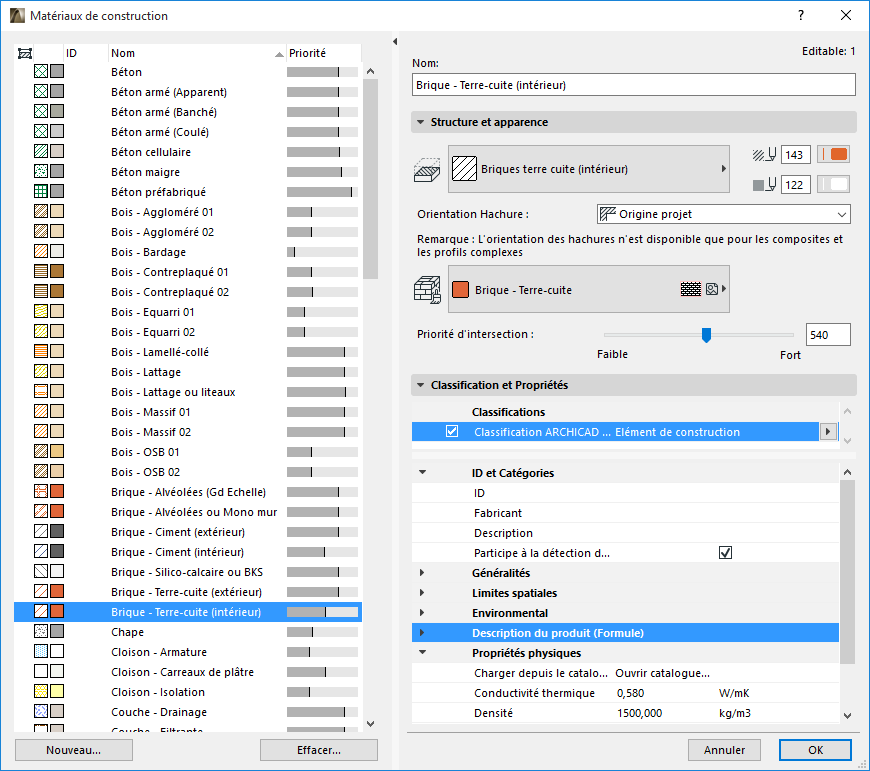Collapse the ID et Catégories group
This screenshot has width=870, height=771.
422,473
